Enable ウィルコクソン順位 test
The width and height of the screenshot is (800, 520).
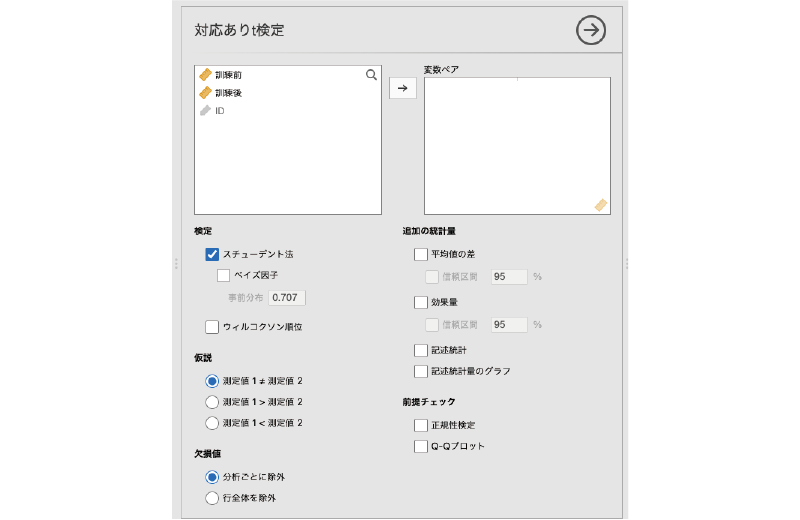(212, 326)
